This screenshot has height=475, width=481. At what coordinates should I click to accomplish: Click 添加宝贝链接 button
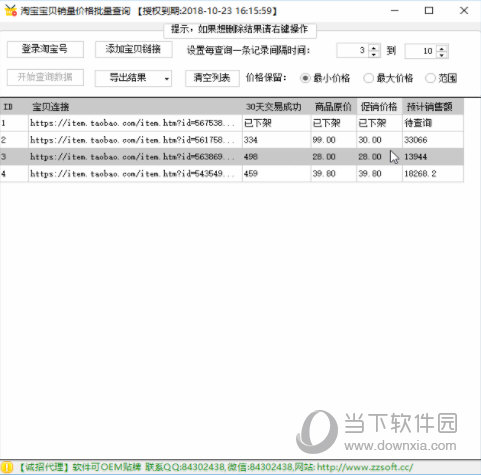coord(133,49)
